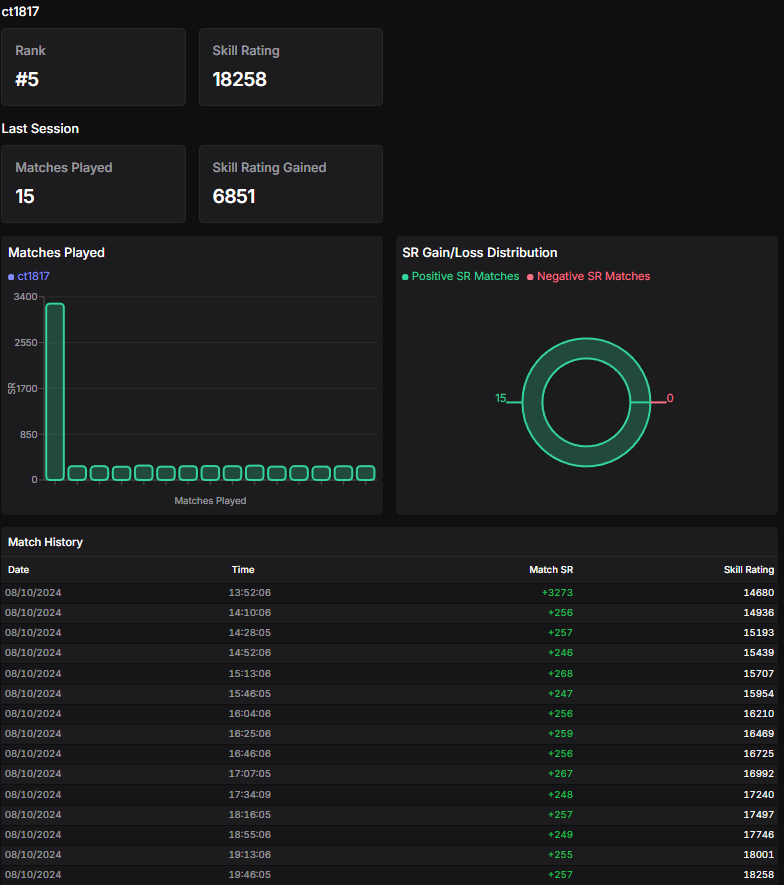Click the Matches Played x-axis label
The height and width of the screenshot is (885, 784).
pyautogui.click(x=210, y=501)
